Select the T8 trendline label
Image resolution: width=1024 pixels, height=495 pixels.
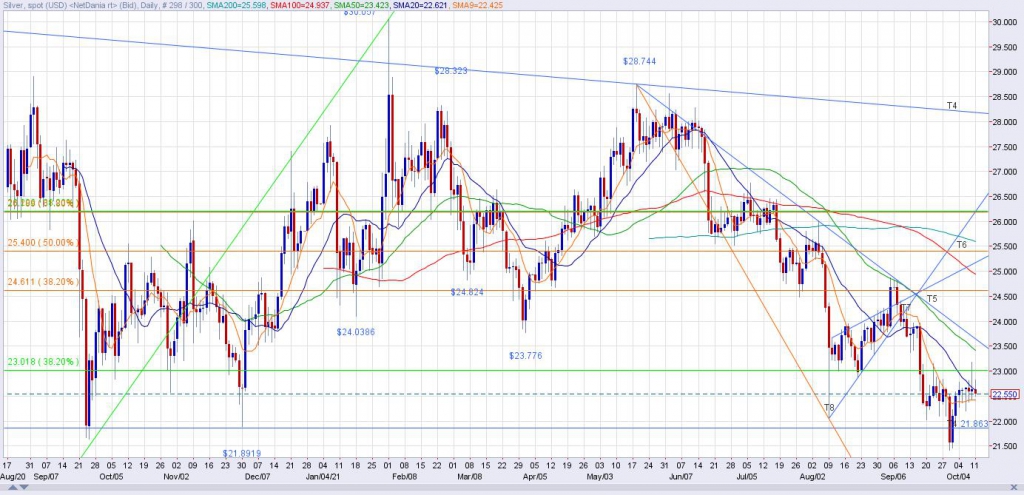point(829,408)
